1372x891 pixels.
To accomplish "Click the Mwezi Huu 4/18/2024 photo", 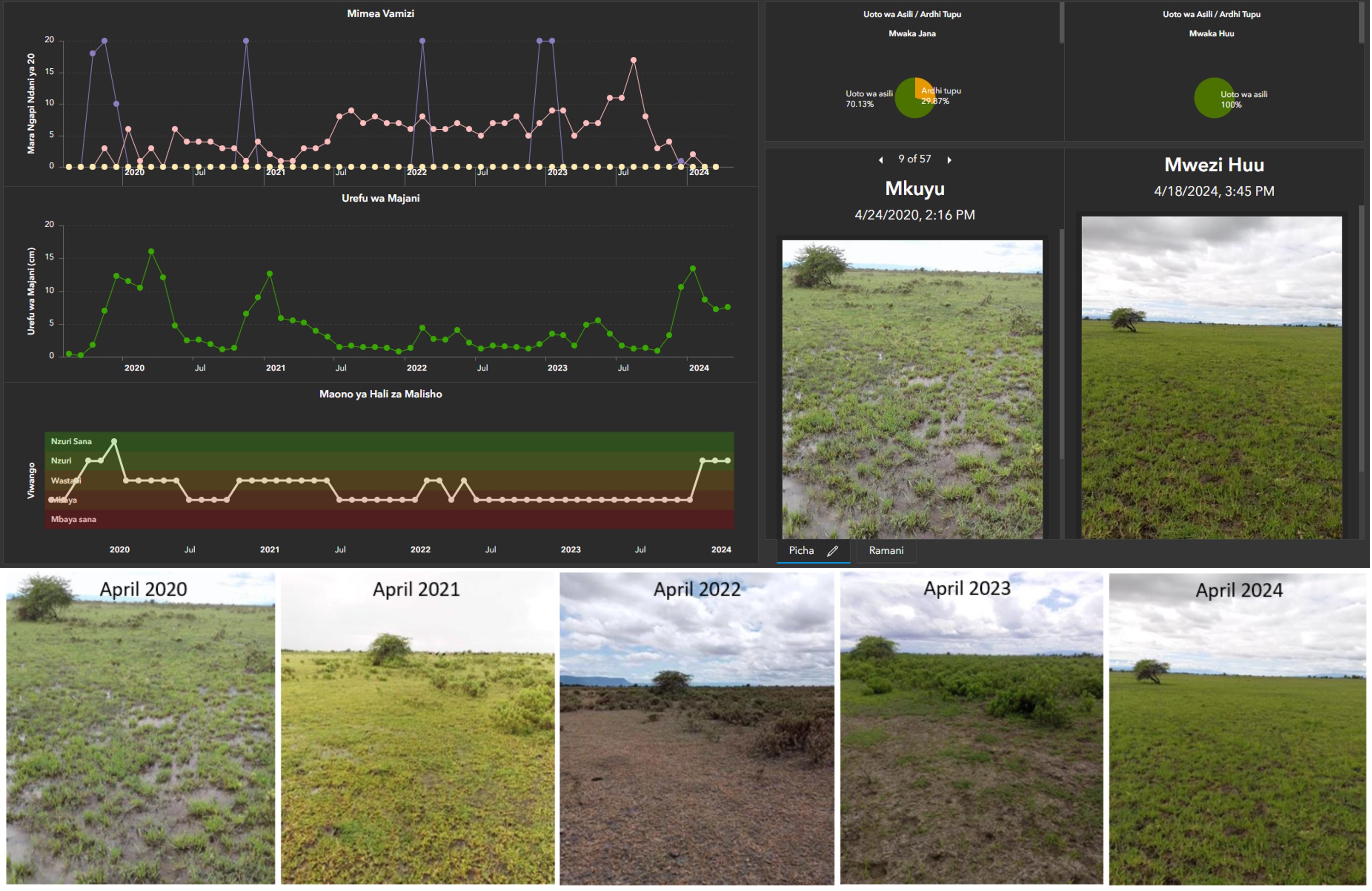I will (x=1211, y=378).
